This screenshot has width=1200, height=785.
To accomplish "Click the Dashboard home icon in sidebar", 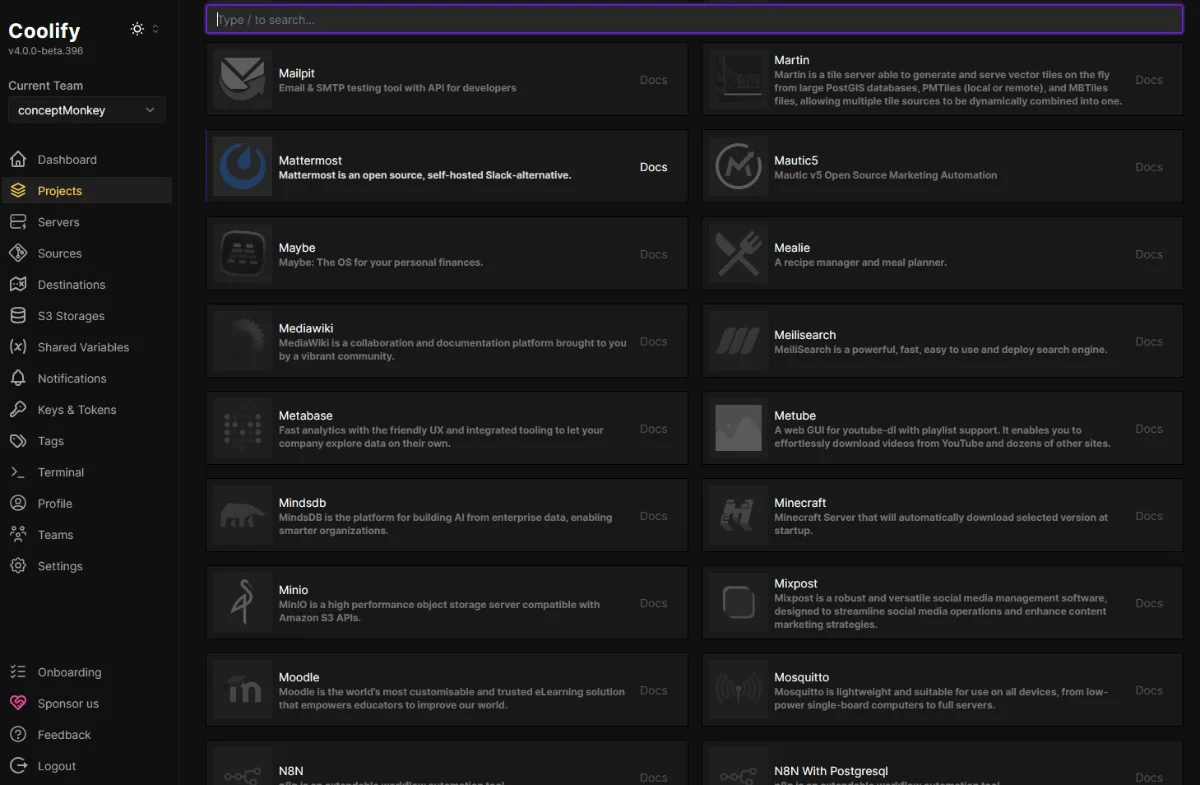I will (18, 159).
